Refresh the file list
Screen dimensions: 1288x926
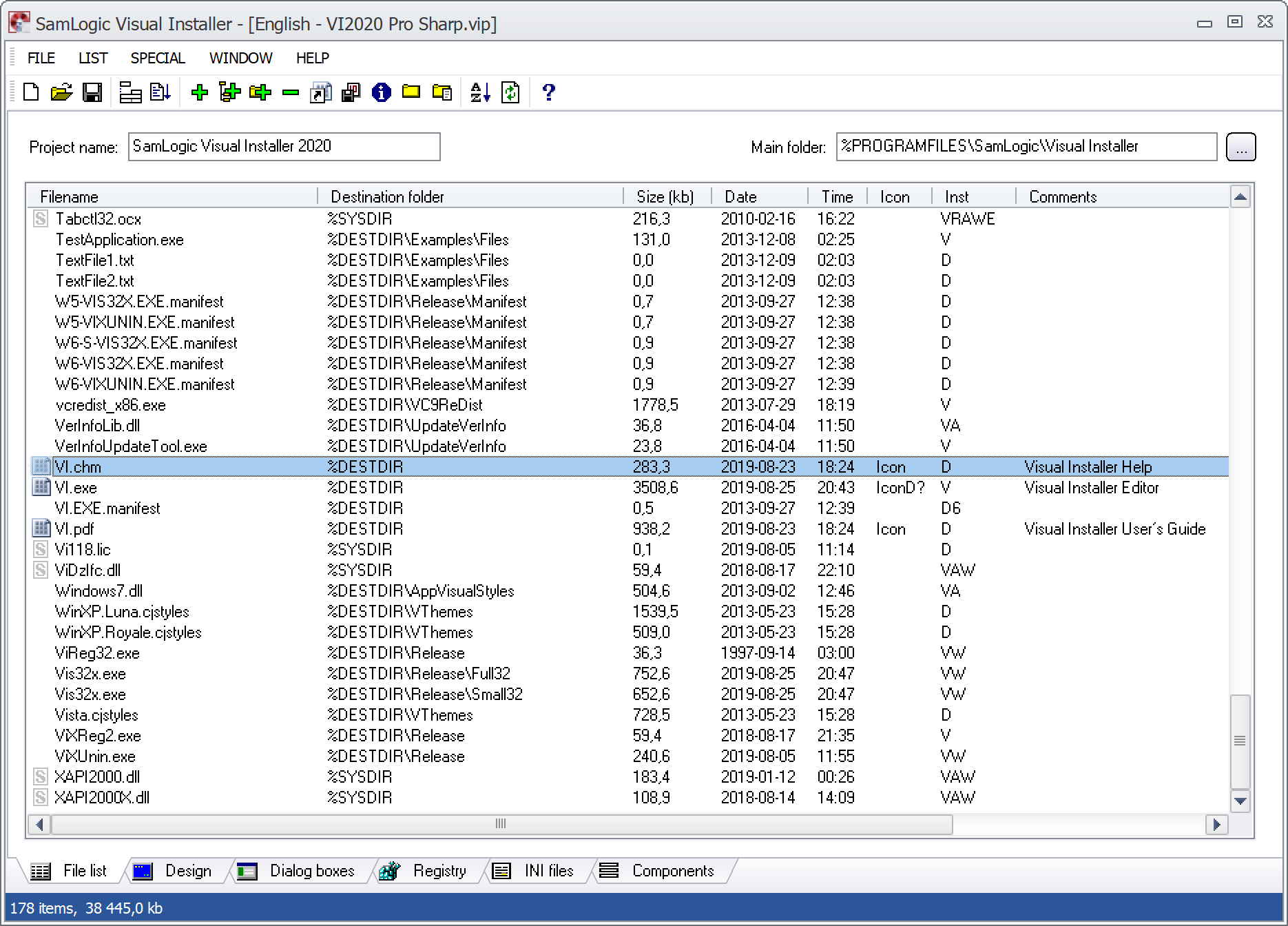tap(510, 92)
